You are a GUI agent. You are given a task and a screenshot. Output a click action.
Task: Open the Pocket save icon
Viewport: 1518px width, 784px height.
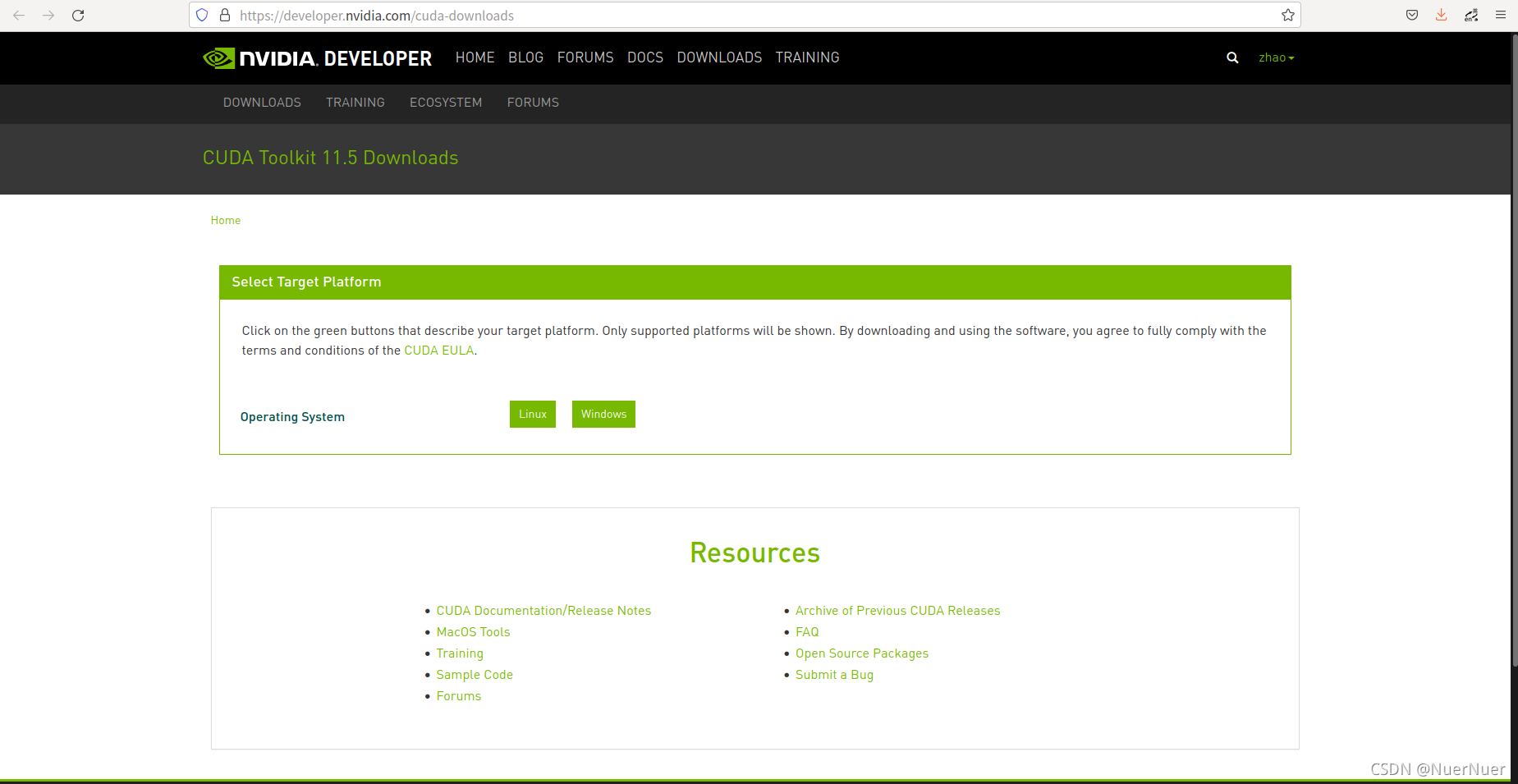(x=1412, y=16)
